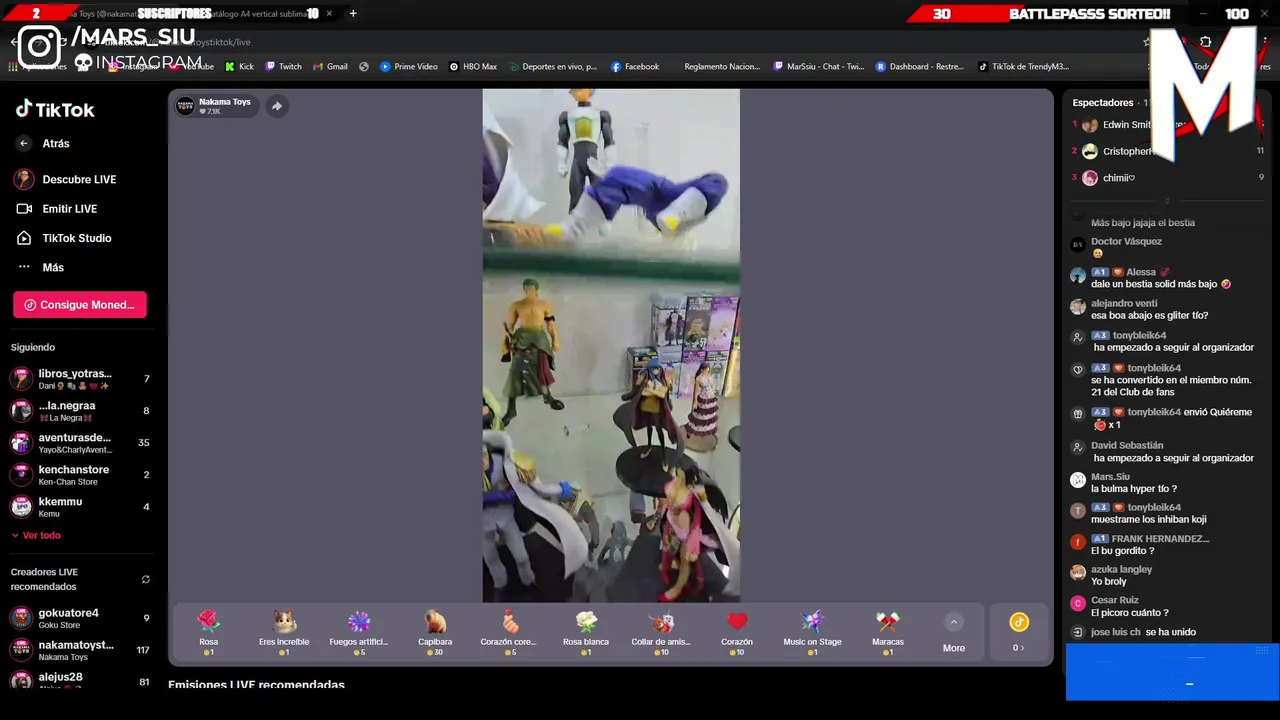Open new browser tab with plus

353,14
